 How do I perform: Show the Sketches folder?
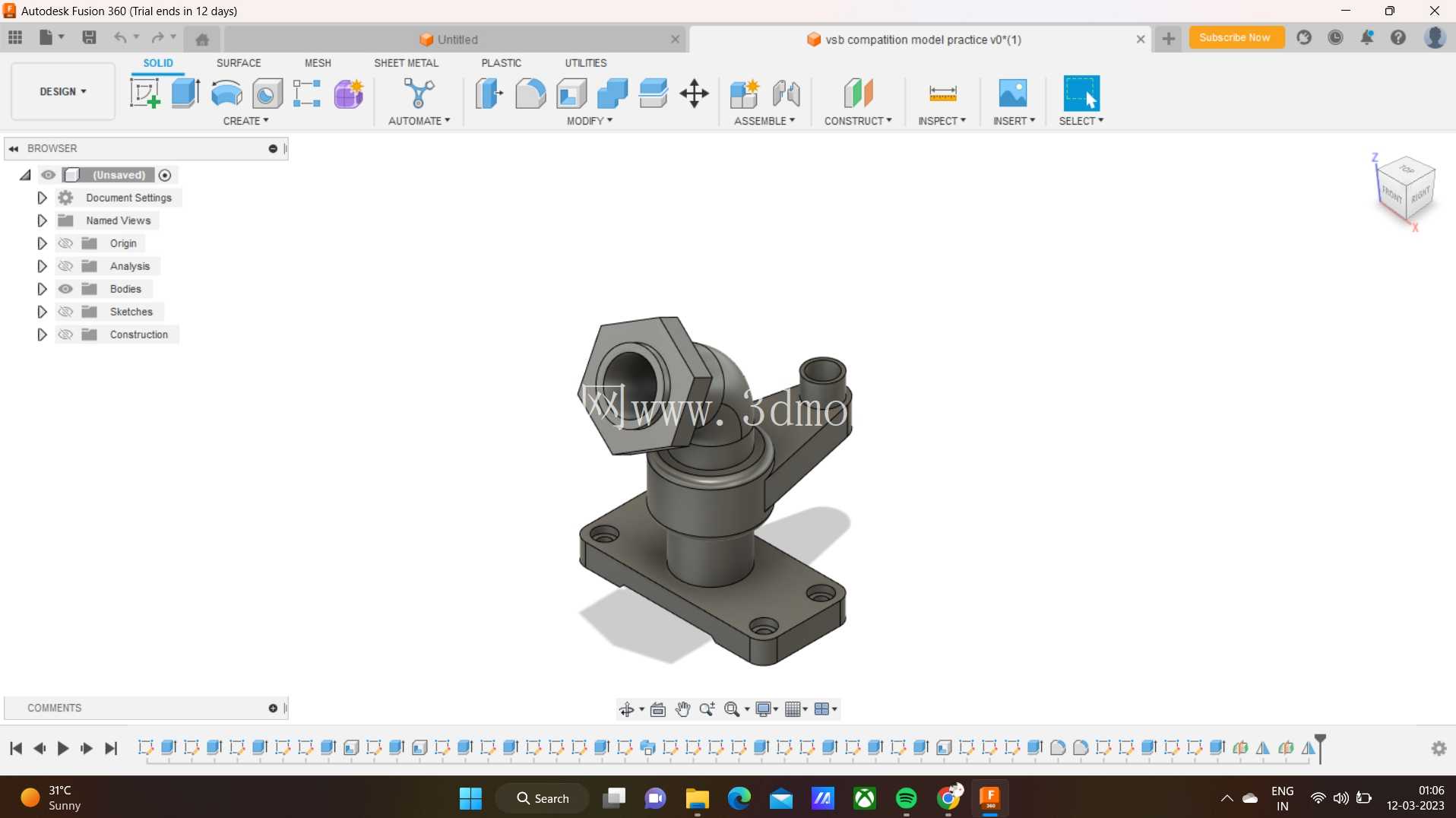tap(65, 312)
